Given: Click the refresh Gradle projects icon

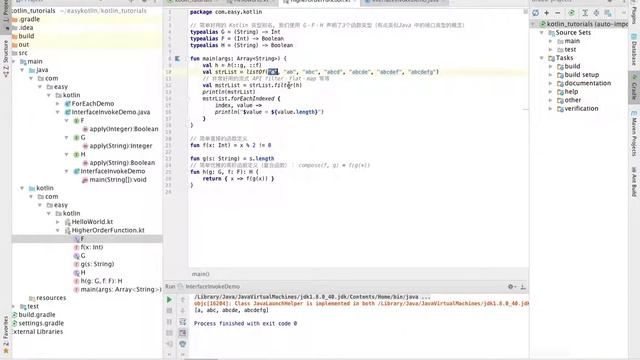Looking at the screenshot, I should [536, 13].
